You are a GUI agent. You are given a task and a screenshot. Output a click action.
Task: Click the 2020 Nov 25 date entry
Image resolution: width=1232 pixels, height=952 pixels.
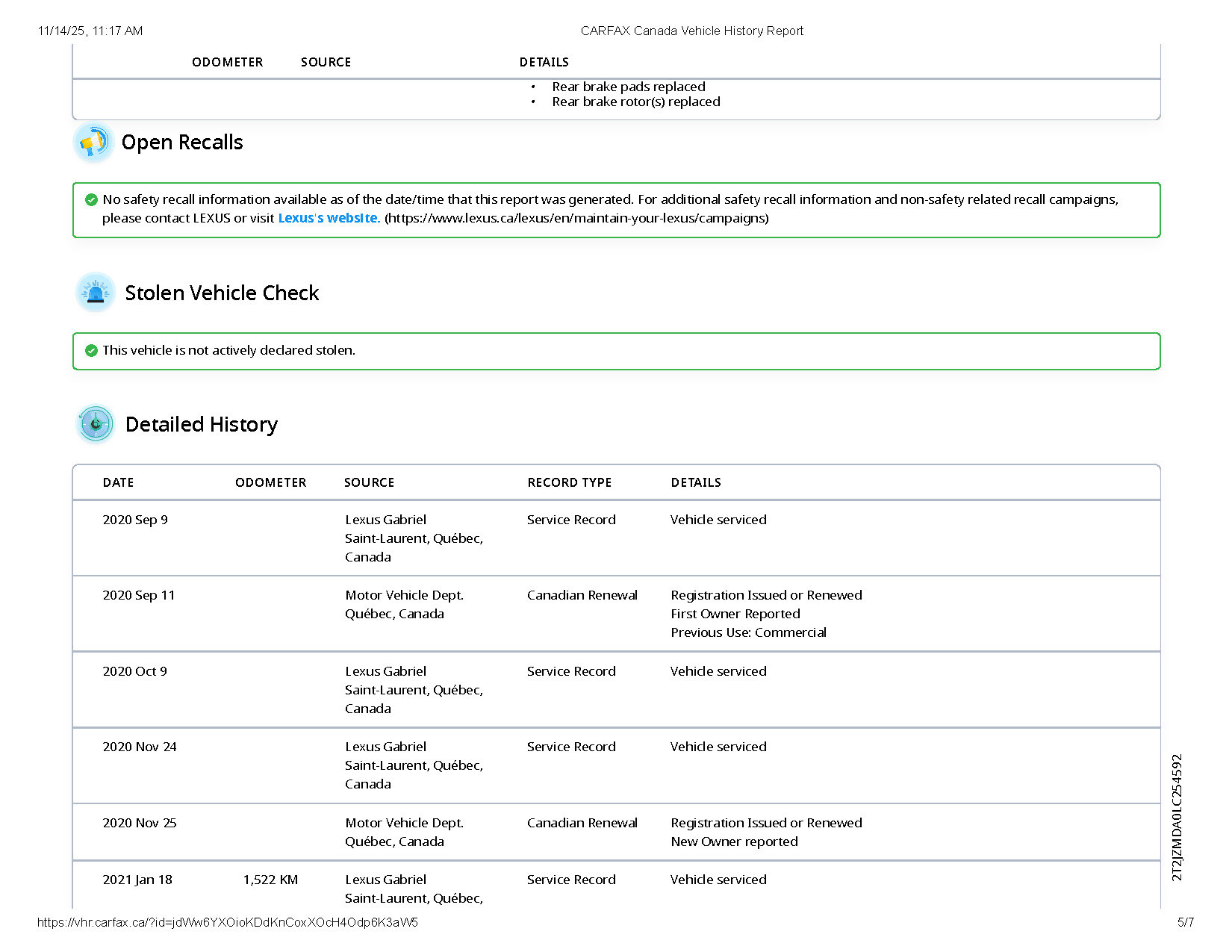coord(140,823)
